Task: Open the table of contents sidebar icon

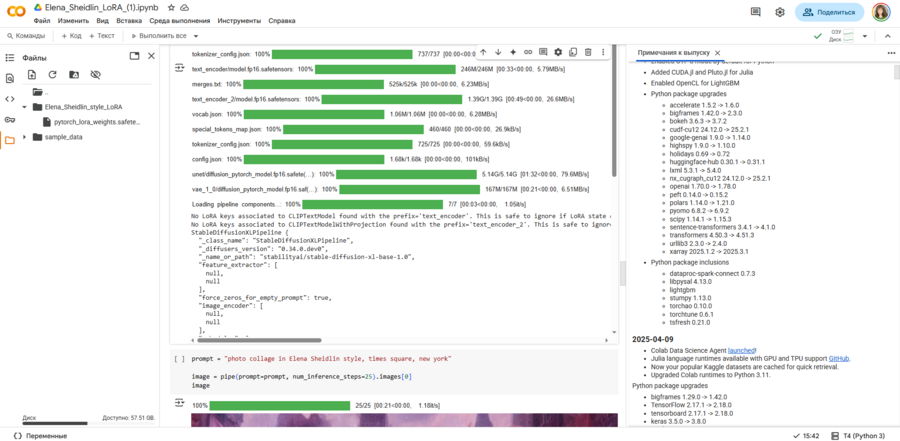Action: point(9,57)
